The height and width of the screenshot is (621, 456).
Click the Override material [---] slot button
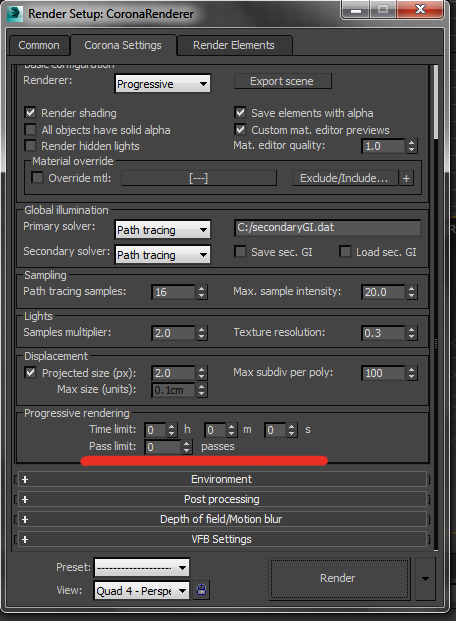199,178
